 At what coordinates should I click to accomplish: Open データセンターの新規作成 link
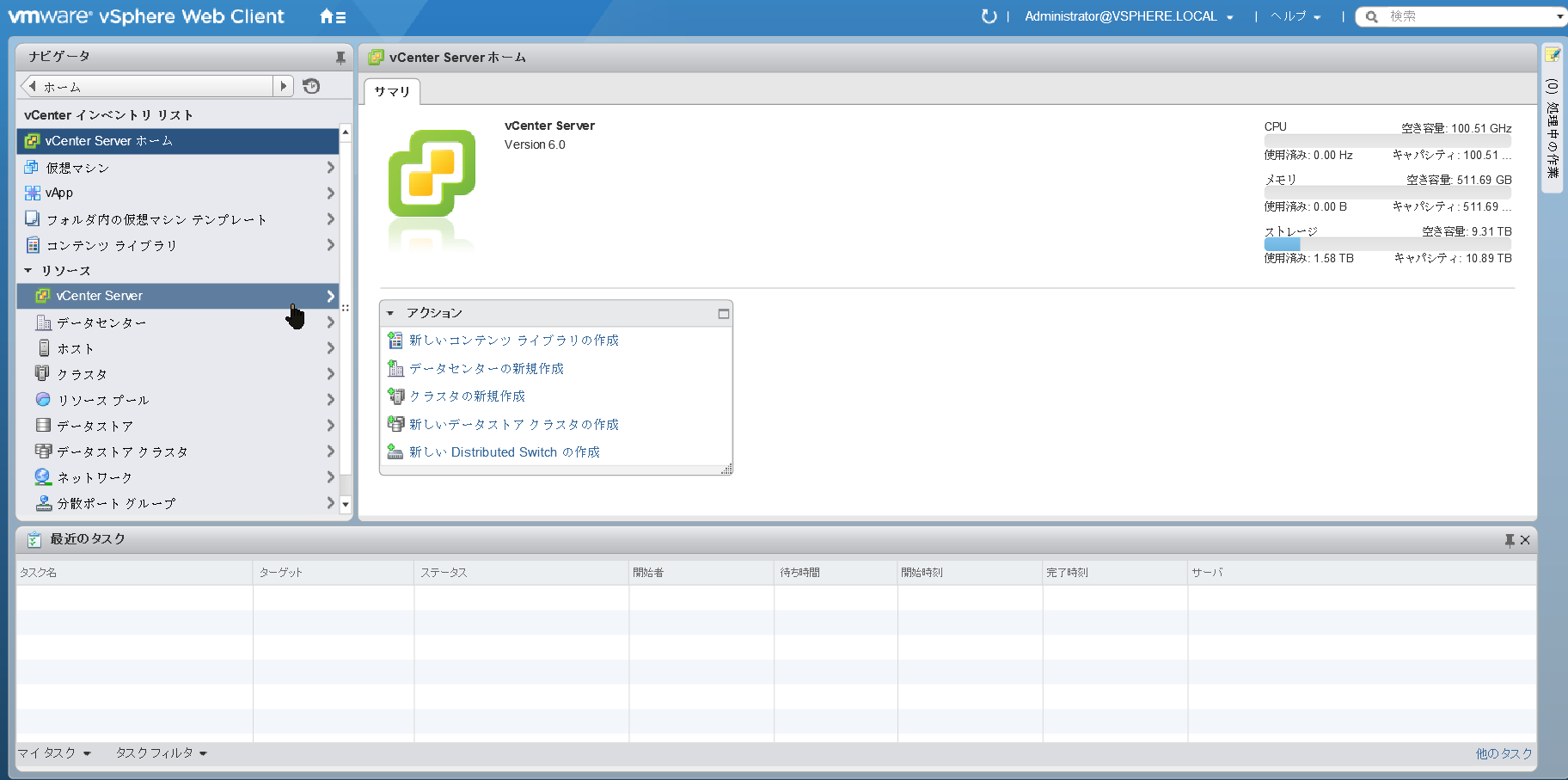pyautogui.click(x=487, y=368)
